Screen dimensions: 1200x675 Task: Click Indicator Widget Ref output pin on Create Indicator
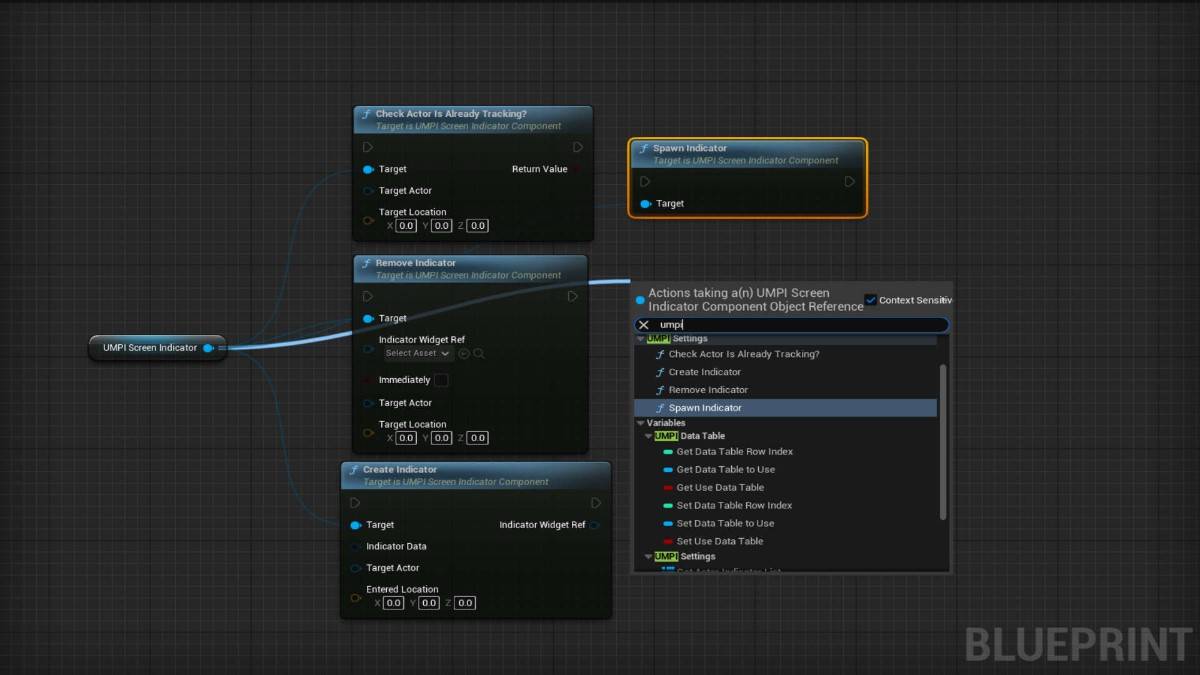(595, 525)
